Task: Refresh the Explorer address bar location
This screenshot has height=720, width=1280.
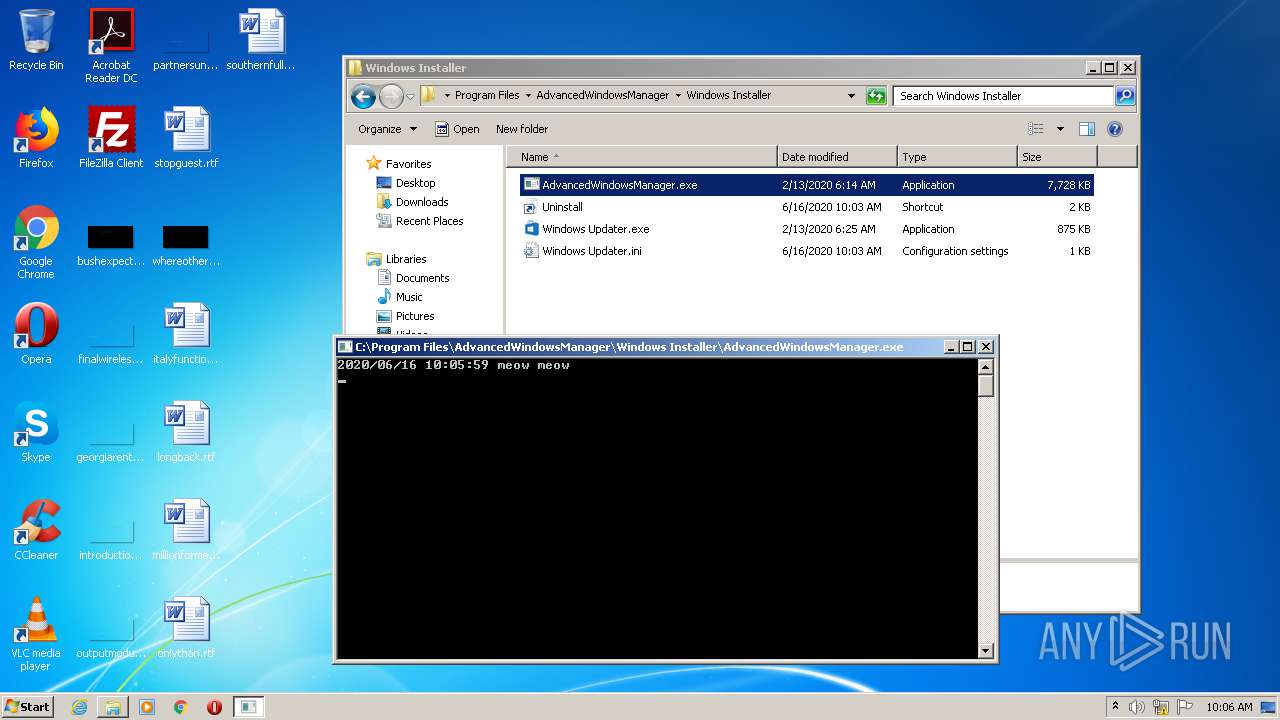Action: click(x=876, y=96)
